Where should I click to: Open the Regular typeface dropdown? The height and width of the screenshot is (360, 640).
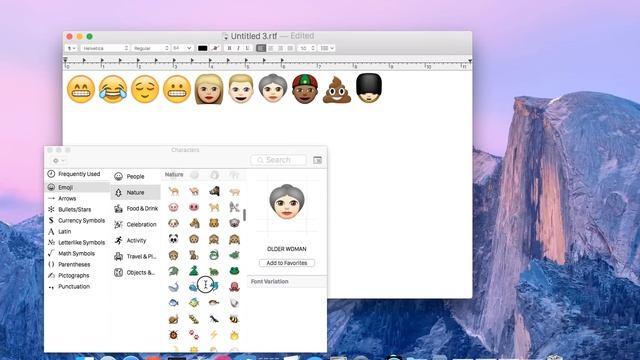[151, 48]
